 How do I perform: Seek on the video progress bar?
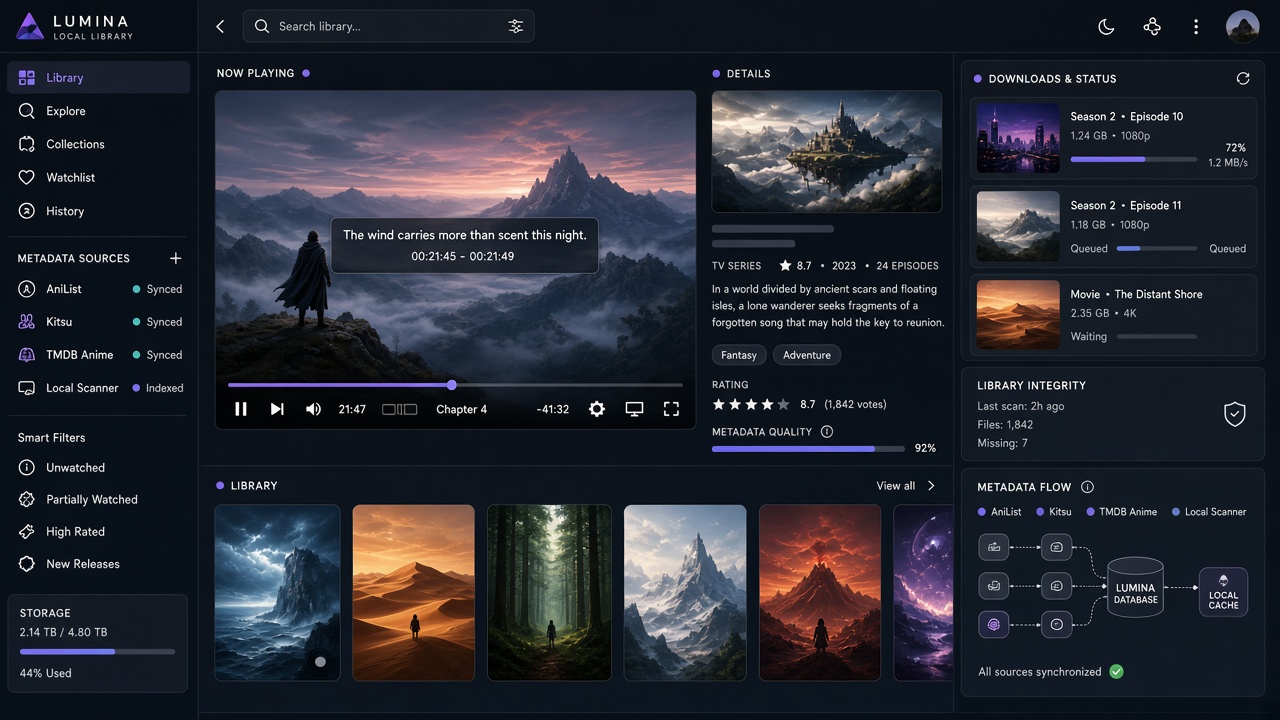(455, 385)
